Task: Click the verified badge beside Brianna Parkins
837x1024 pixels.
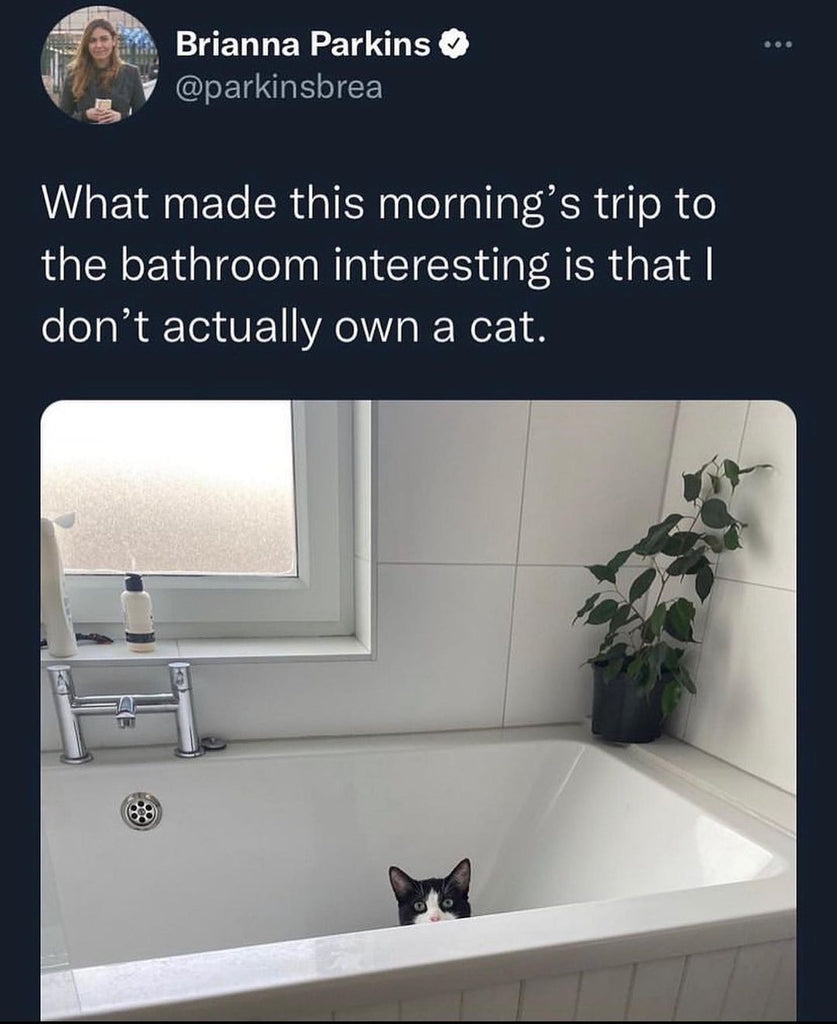Action: click(453, 44)
